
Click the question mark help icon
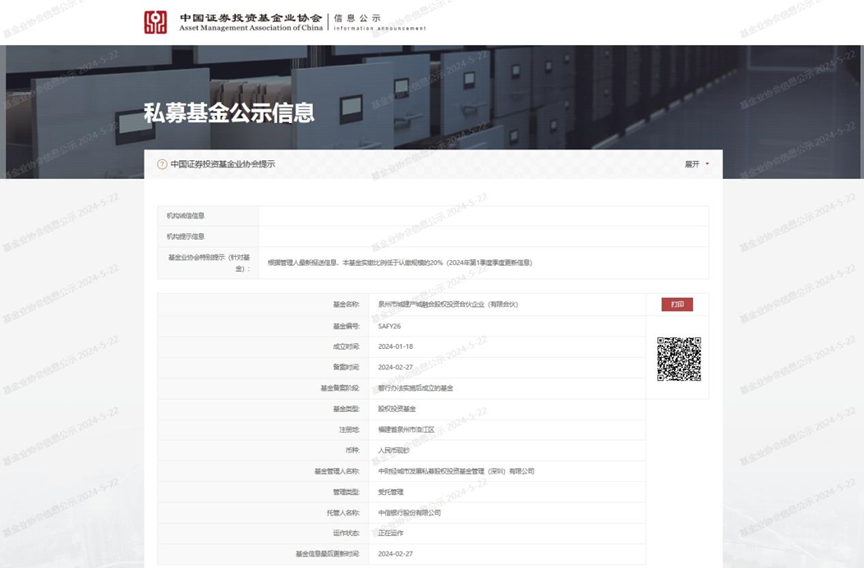click(162, 164)
